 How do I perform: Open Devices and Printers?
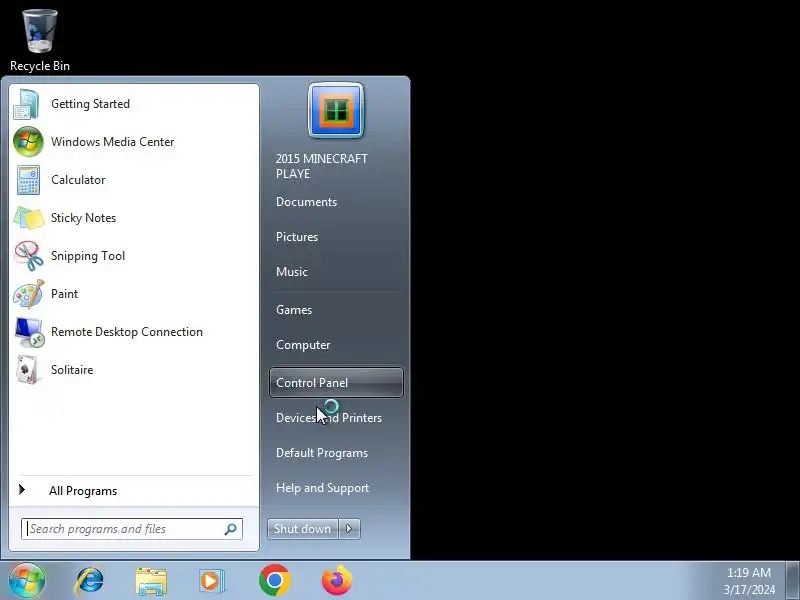coord(329,418)
